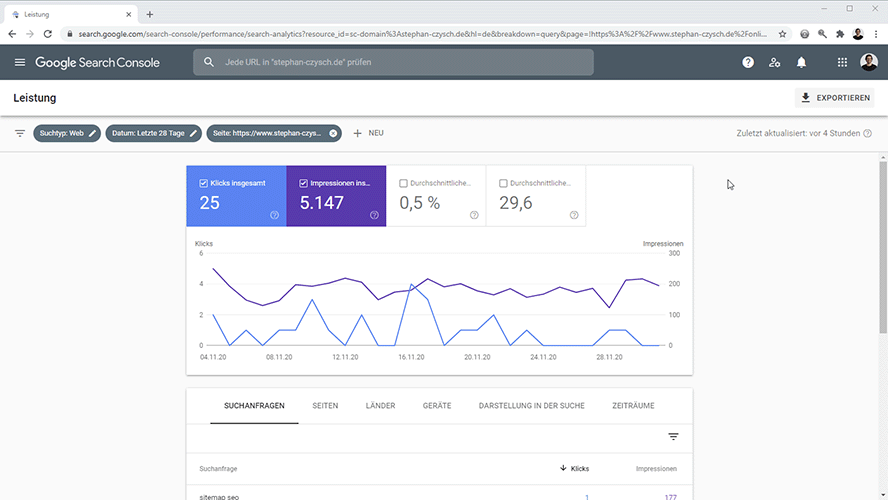Open Google apps grid
The width and height of the screenshot is (888, 500).
[x=842, y=62]
